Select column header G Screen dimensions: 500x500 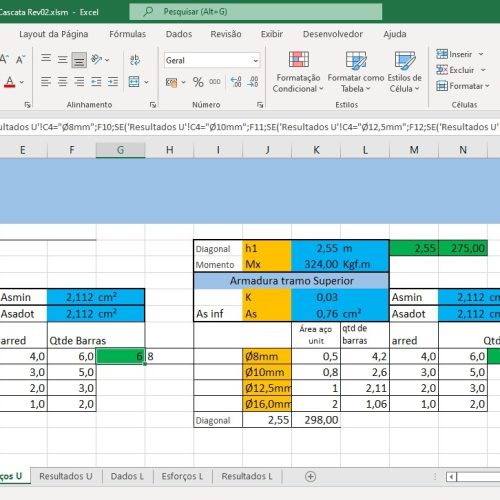click(x=121, y=150)
